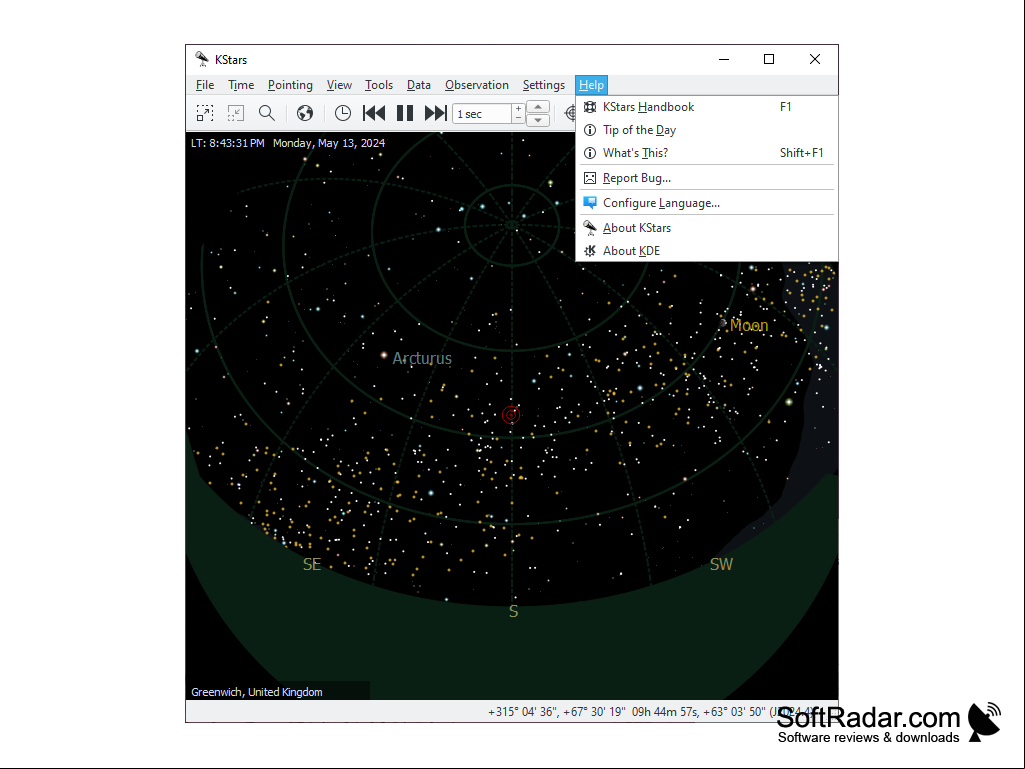Select About KDE entry
1025x769 pixels.
[706, 250]
